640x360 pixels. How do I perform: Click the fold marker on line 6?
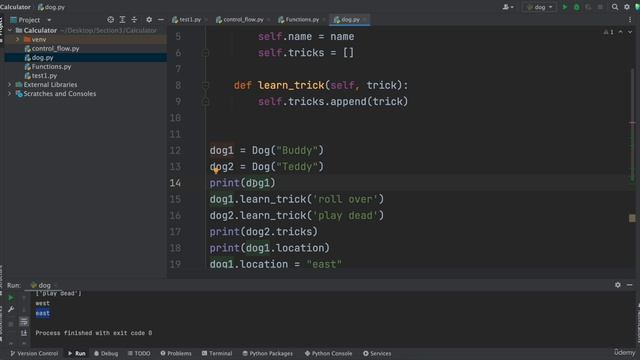(x=205, y=53)
